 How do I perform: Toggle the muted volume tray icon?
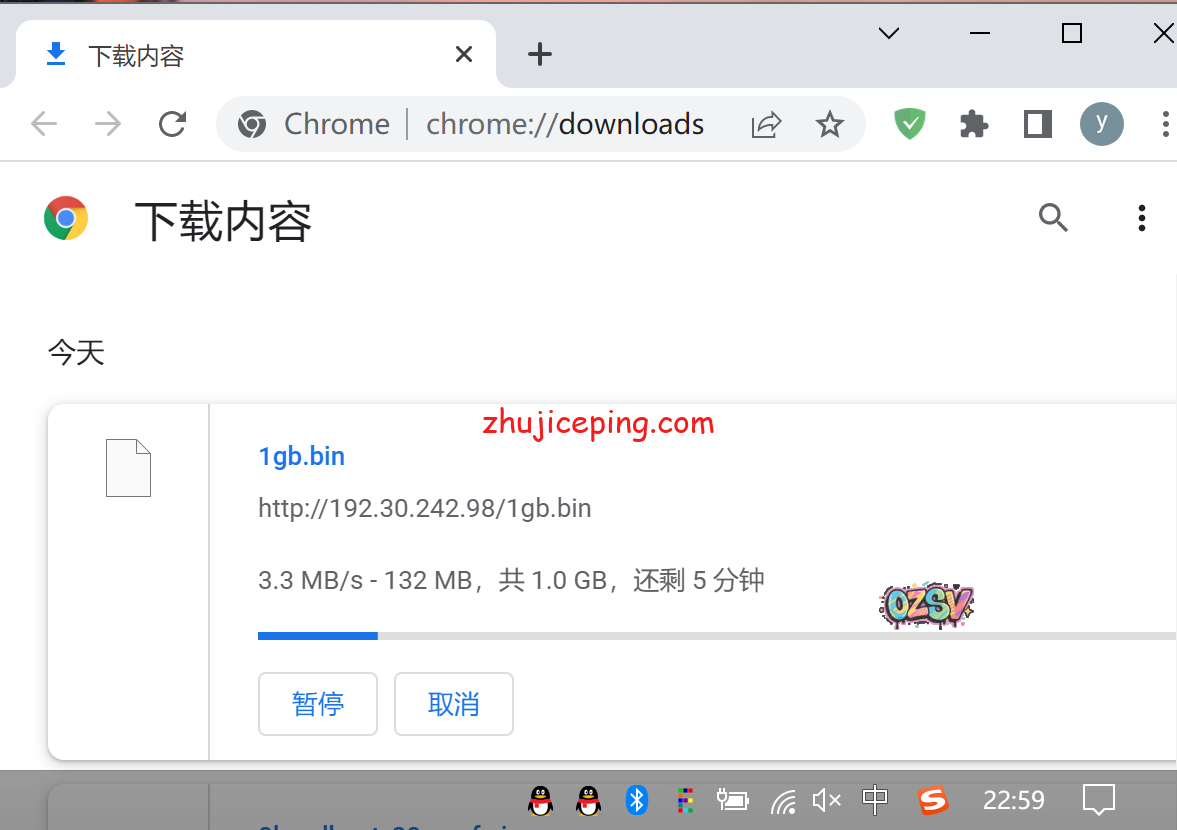(826, 800)
